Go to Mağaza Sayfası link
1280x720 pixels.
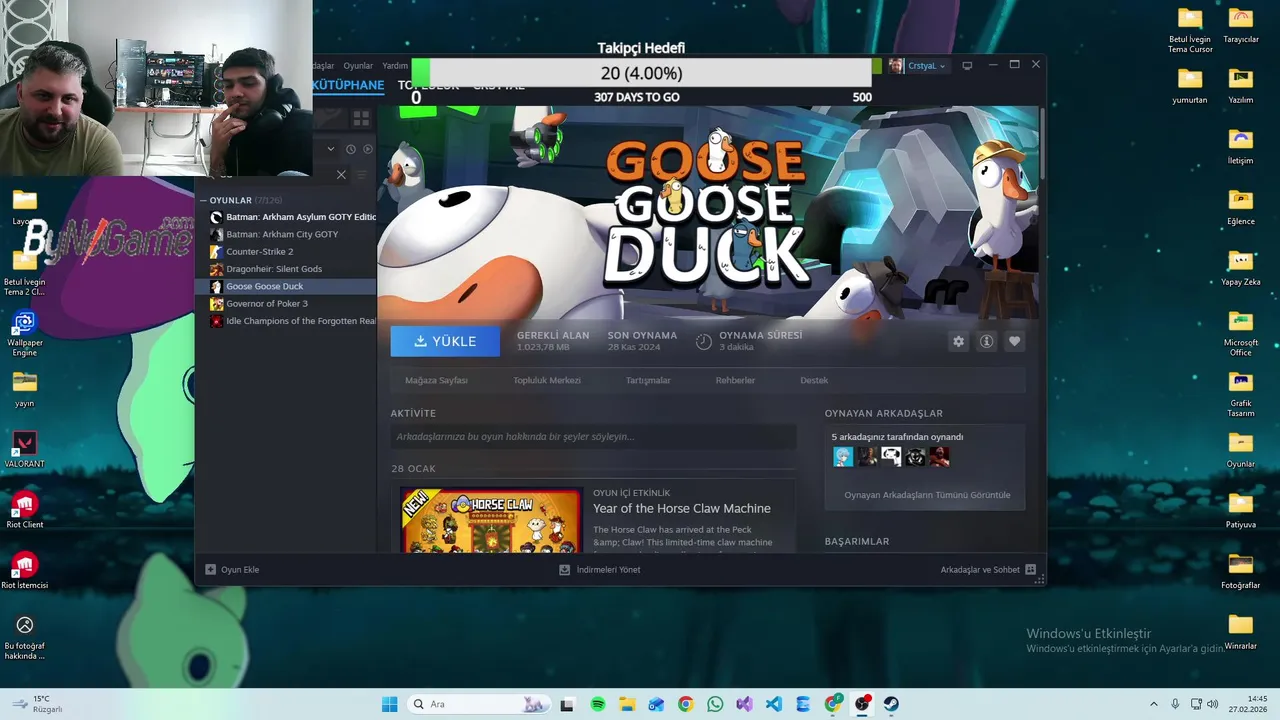pyautogui.click(x=436, y=380)
